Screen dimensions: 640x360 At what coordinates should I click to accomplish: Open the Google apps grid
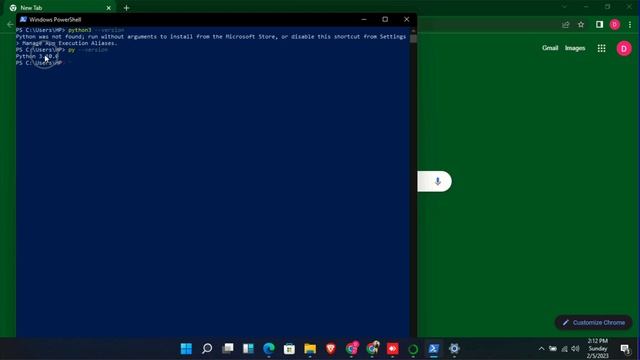click(602, 49)
